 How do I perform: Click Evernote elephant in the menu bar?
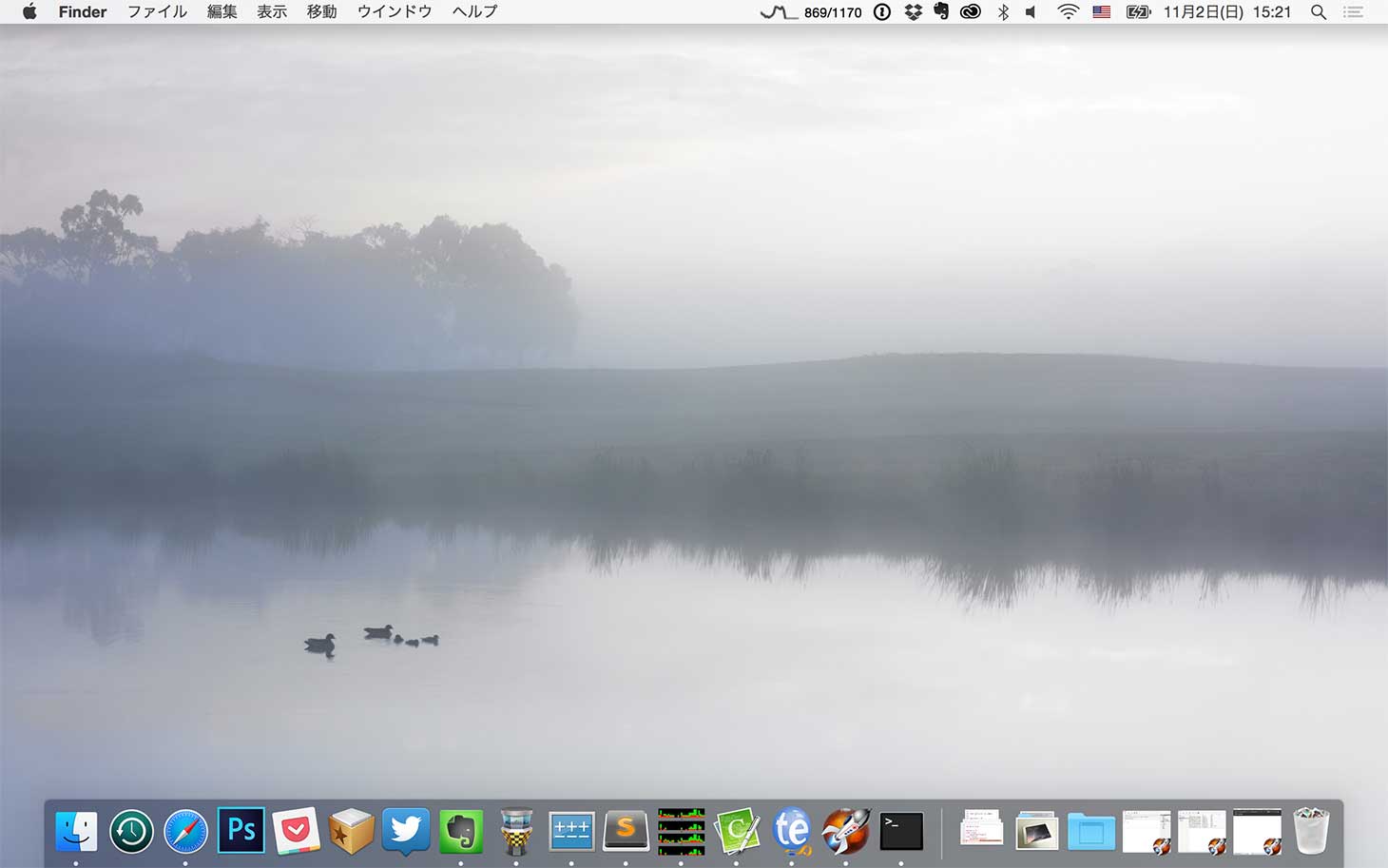(941, 11)
